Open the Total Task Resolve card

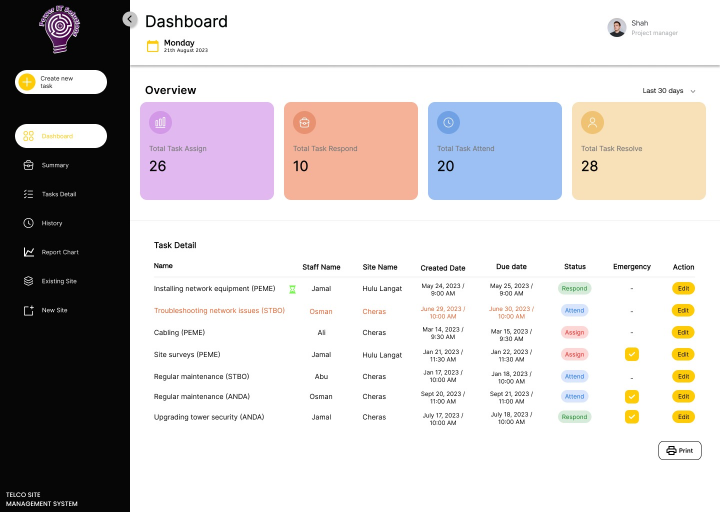pyautogui.click(x=639, y=151)
